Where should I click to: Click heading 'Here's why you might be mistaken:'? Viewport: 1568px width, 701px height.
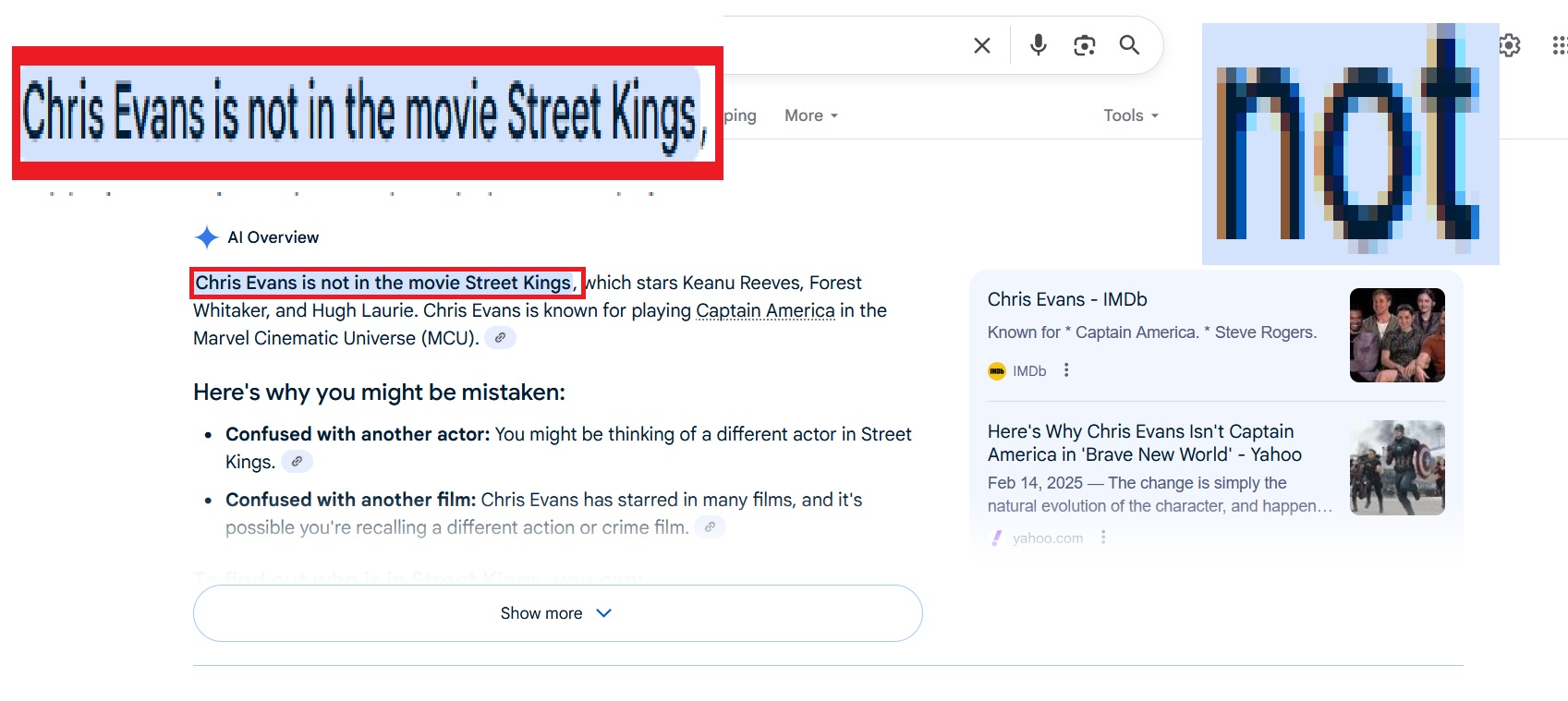tap(379, 393)
